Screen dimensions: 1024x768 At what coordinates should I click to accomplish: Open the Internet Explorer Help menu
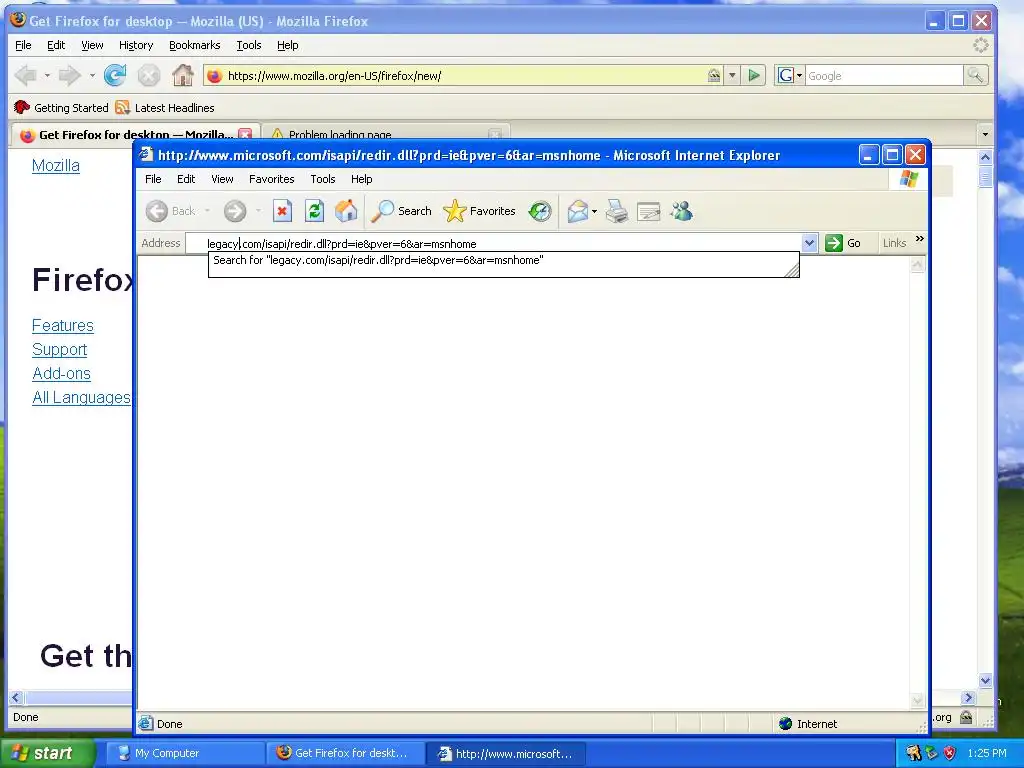point(361,179)
